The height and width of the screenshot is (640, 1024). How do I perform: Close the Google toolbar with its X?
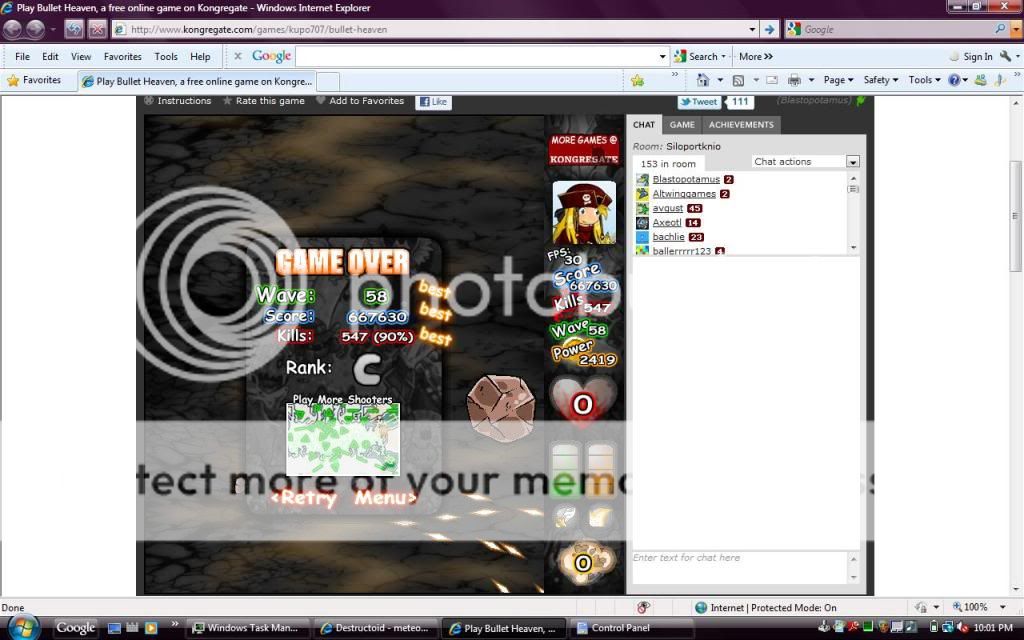click(x=238, y=56)
